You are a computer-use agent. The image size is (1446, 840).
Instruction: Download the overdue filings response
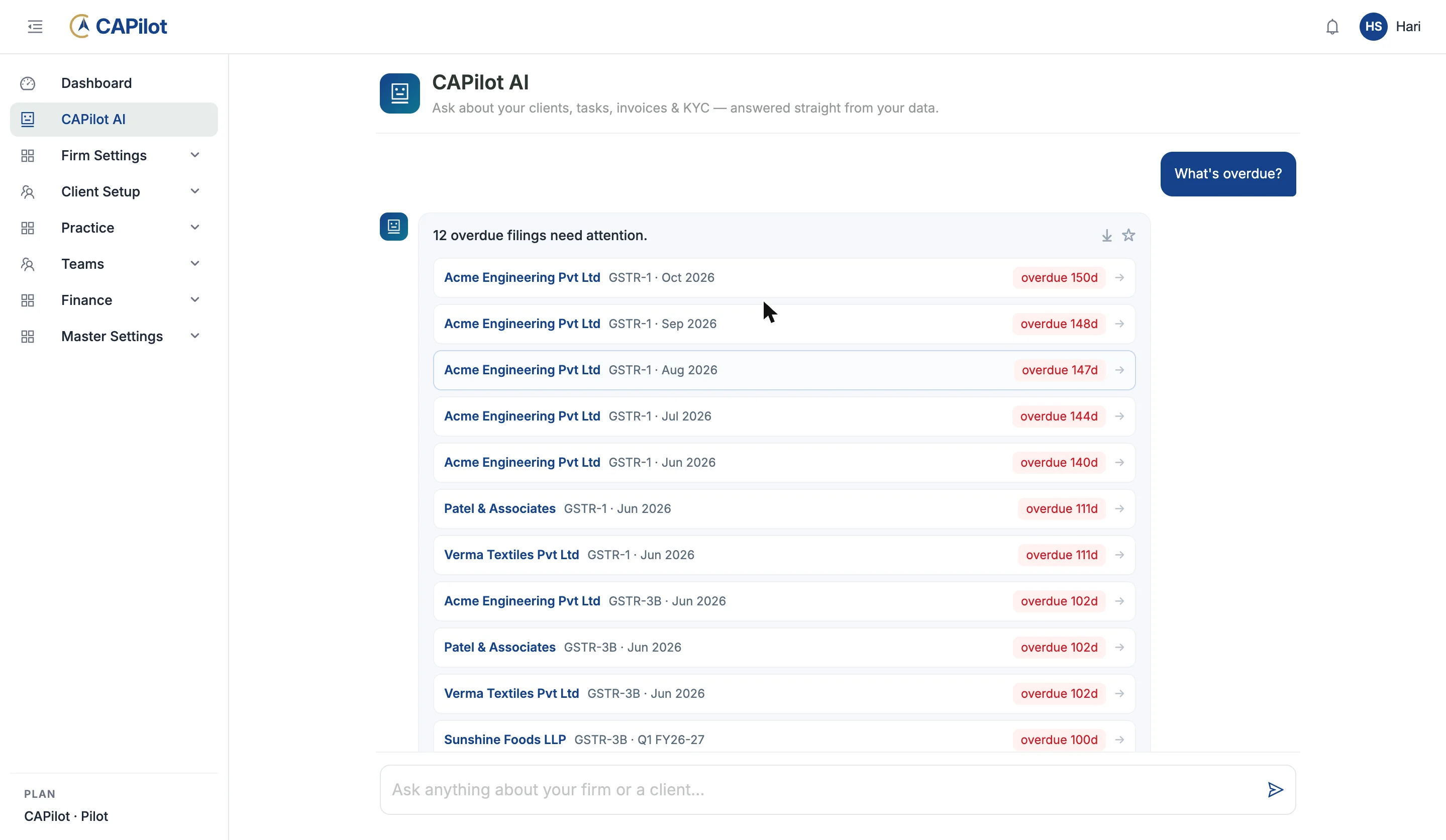1106,235
